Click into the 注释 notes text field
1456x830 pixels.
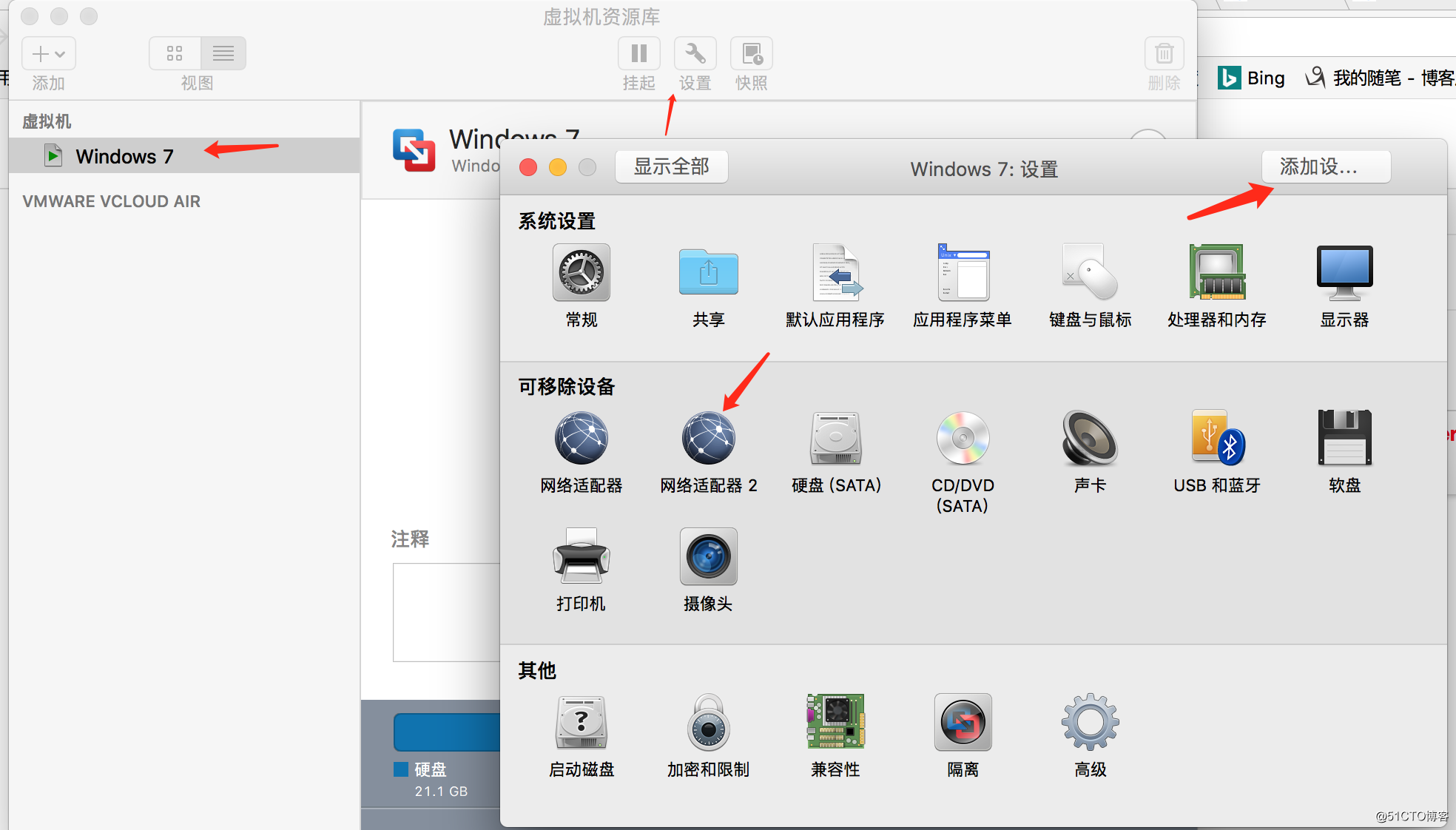coord(447,613)
